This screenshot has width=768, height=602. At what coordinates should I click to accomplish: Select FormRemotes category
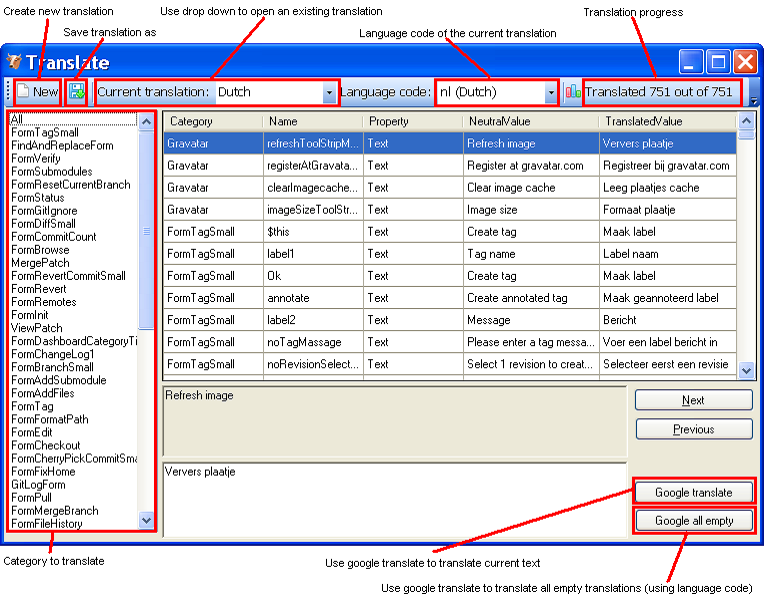click(73, 302)
